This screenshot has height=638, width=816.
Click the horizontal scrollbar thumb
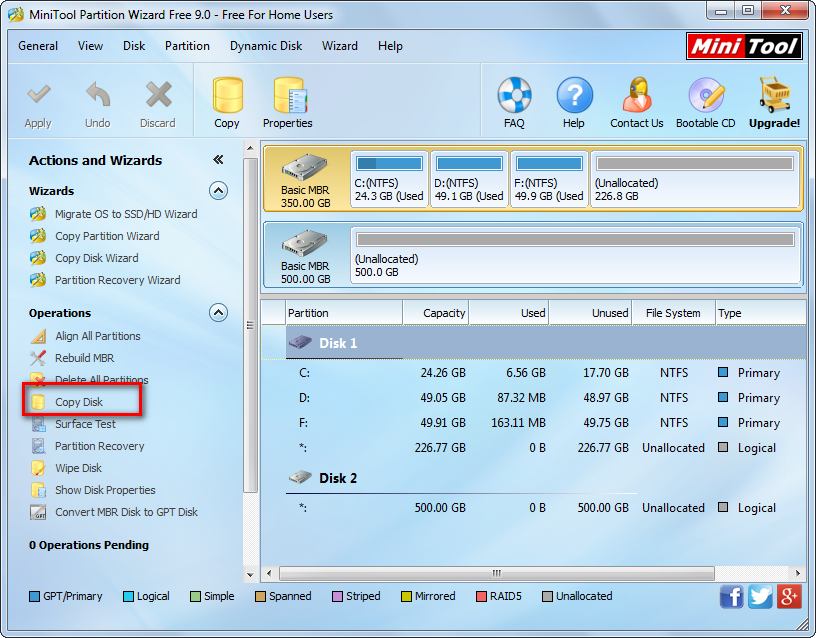496,573
